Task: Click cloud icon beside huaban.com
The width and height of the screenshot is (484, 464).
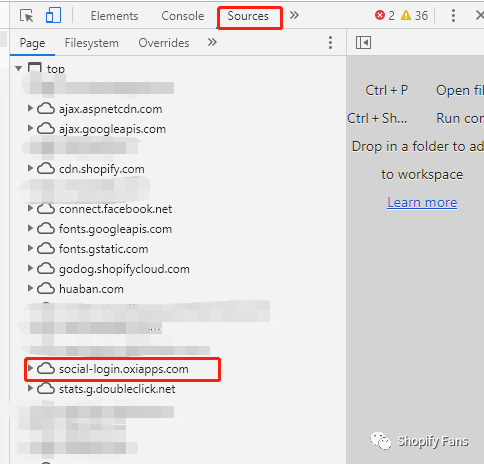Action: [46, 289]
